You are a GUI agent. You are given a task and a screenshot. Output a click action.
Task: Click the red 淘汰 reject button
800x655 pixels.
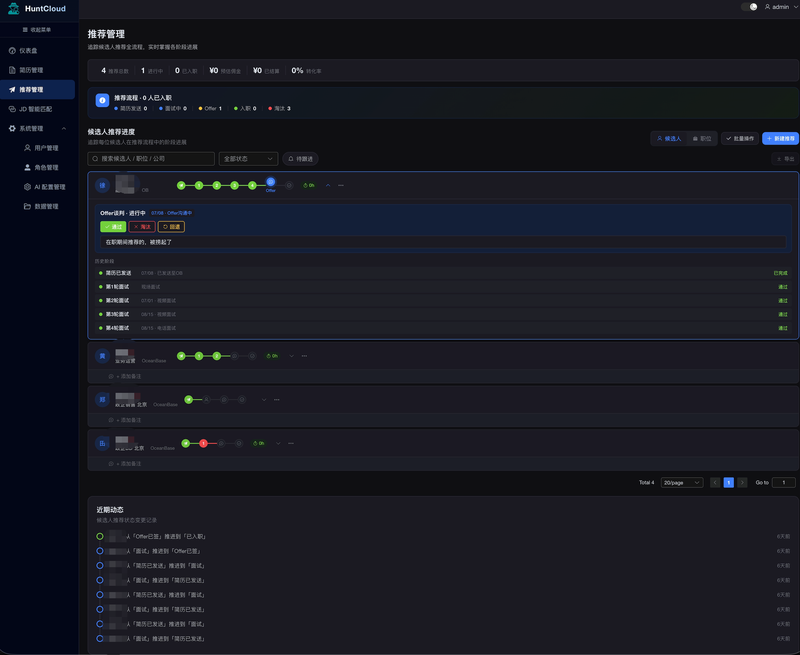click(x=142, y=226)
